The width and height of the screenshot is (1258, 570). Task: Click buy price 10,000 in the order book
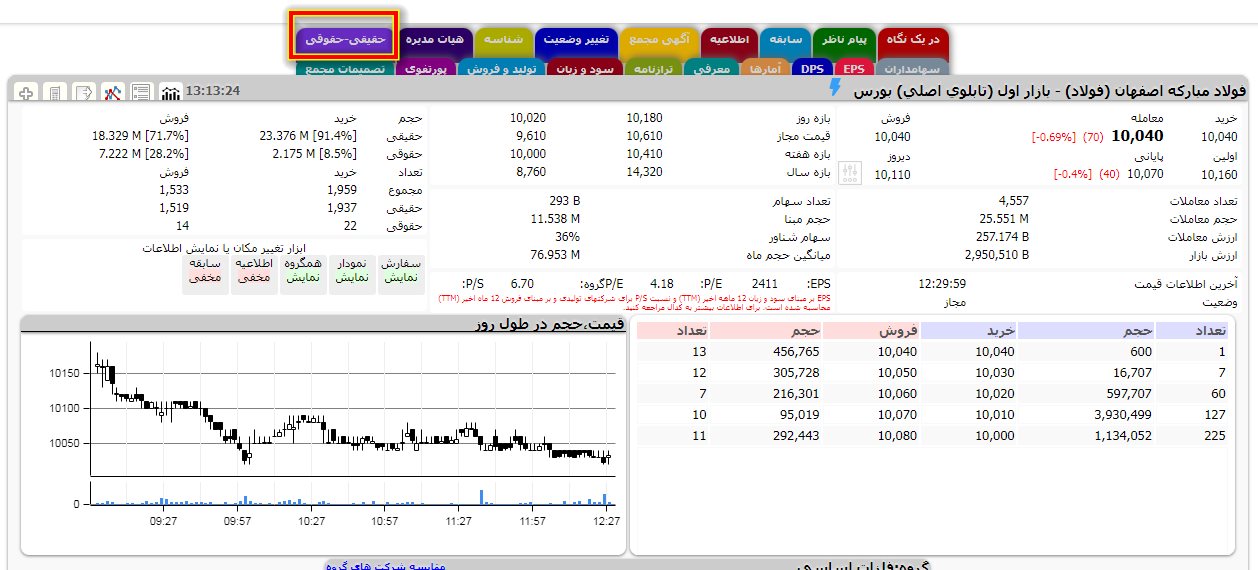pyautogui.click(x=995, y=436)
